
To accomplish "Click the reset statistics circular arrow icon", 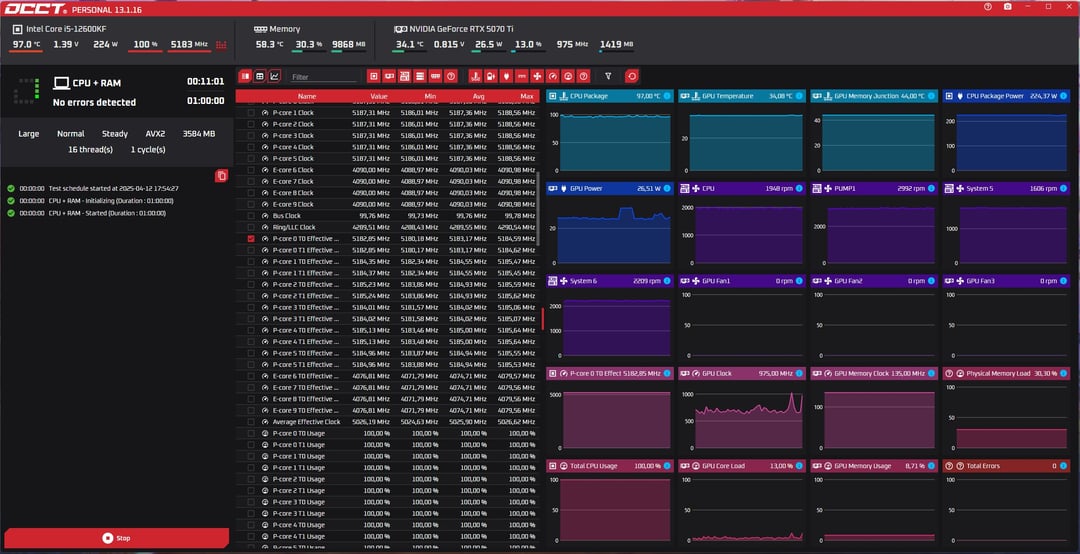I will pos(632,76).
